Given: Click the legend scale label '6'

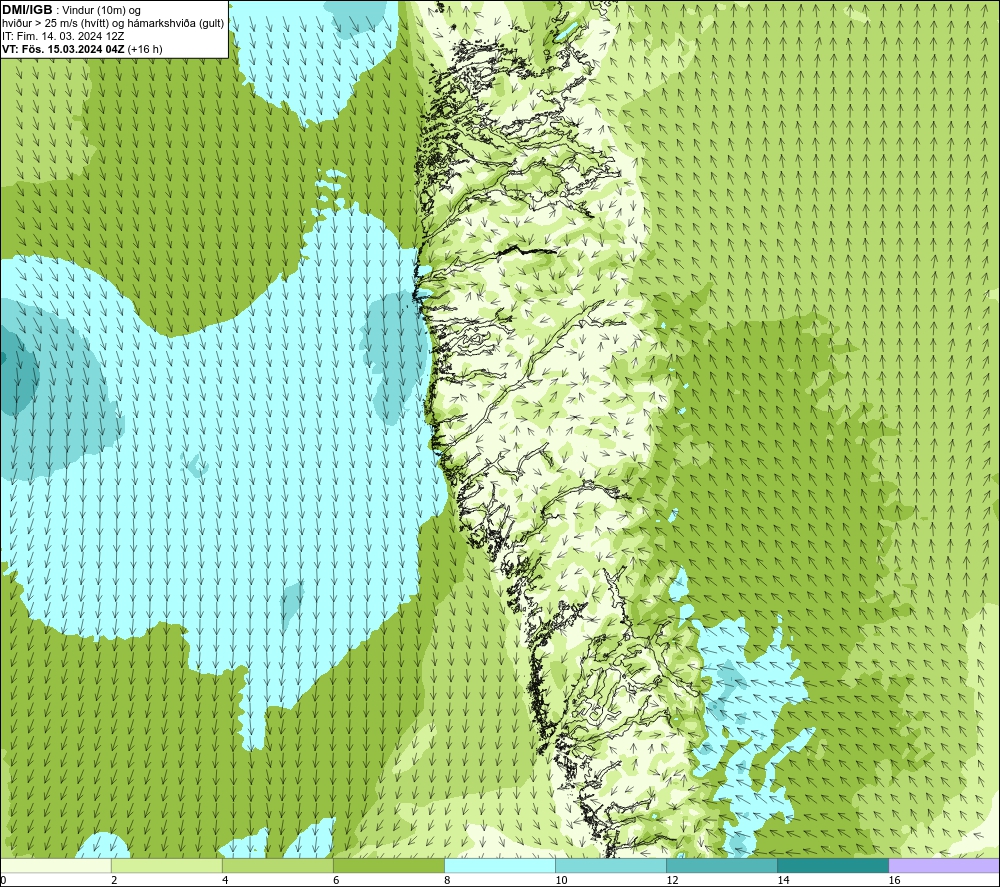Looking at the screenshot, I should pyautogui.click(x=336, y=881).
